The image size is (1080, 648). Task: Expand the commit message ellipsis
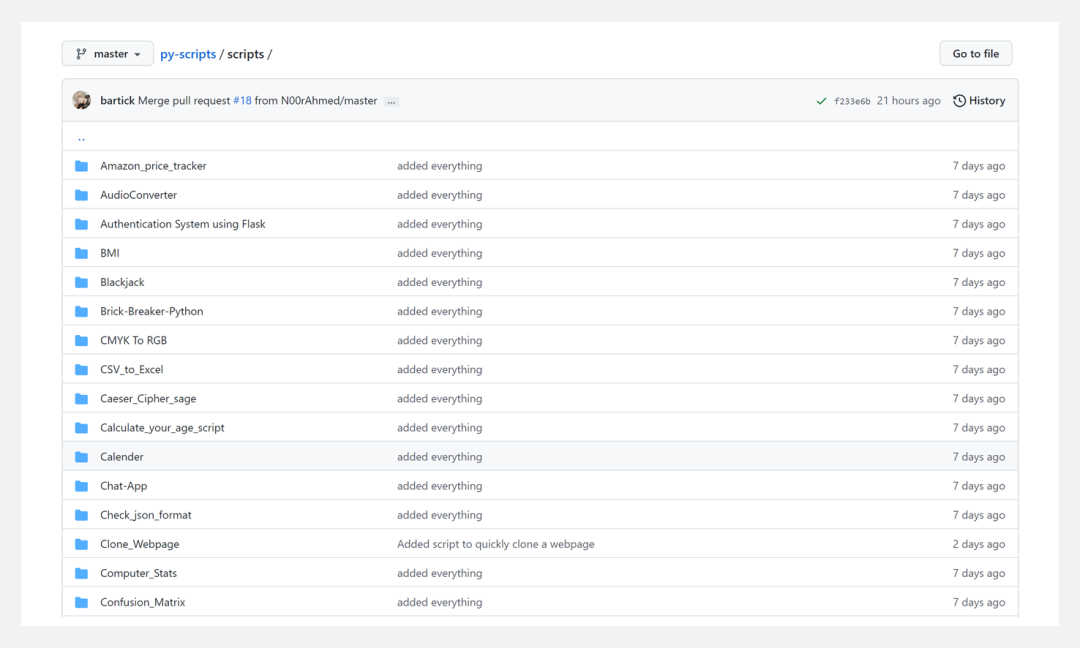pyautogui.click(x=391, y=102)
